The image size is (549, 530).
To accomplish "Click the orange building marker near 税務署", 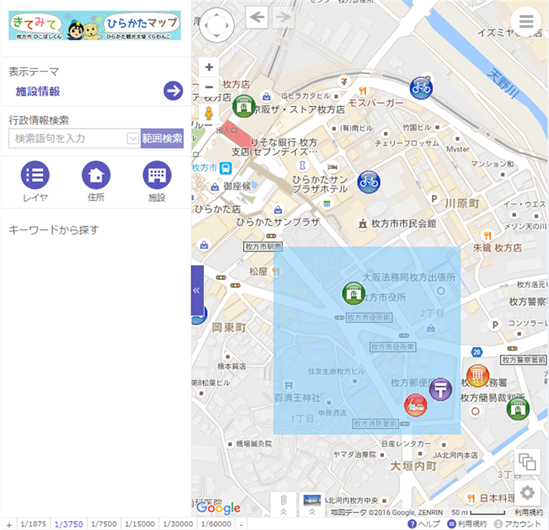I will (478, 376).
